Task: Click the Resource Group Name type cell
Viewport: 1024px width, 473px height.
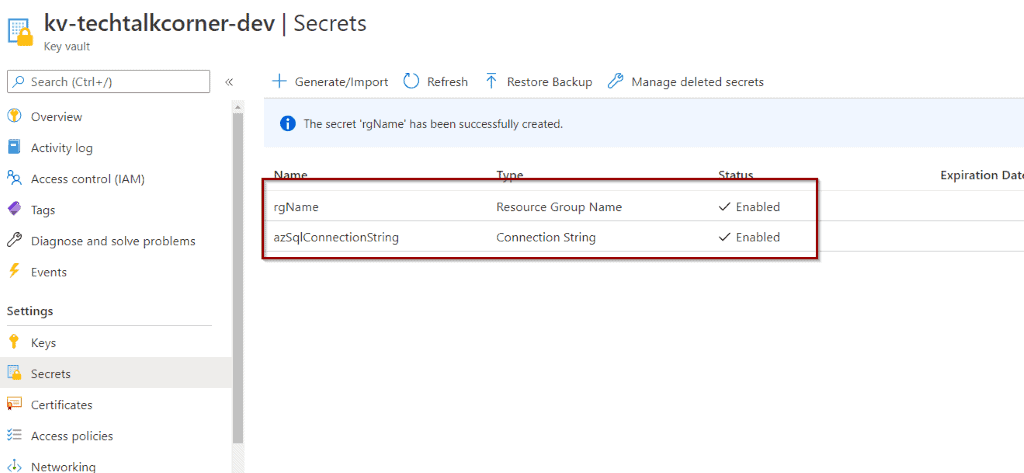Action: [x=559, y=207]
